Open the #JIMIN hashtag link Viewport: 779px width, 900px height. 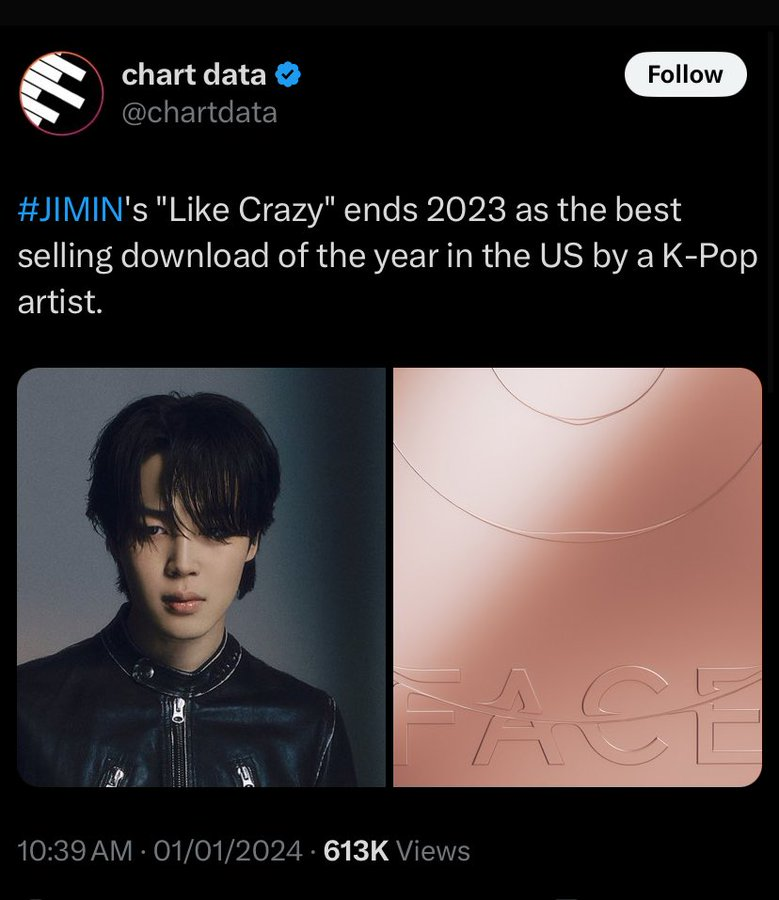pos(71,210)
